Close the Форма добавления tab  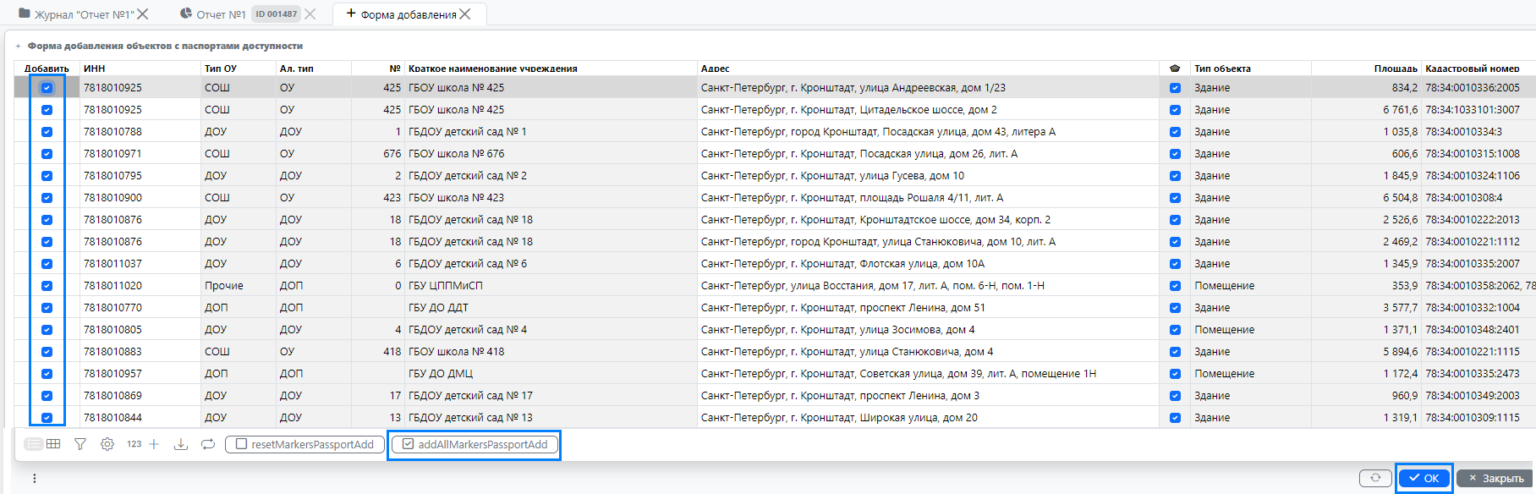(x=469, y=15)
